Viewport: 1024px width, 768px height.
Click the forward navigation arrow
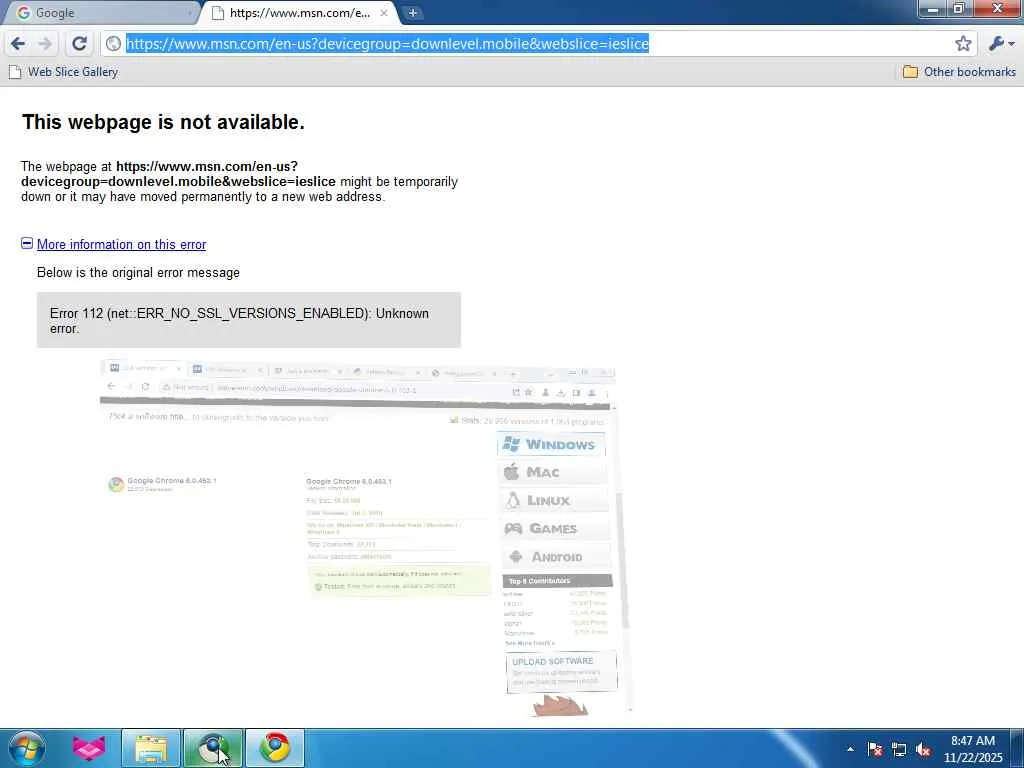[x=45, y=44]
